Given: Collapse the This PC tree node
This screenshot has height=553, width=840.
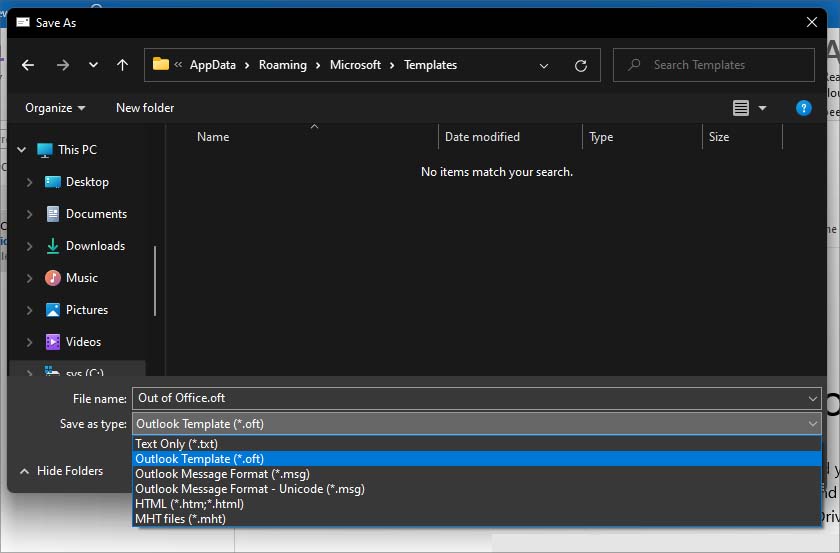Looking at the screenshot, I should click(x=21, y=150).
